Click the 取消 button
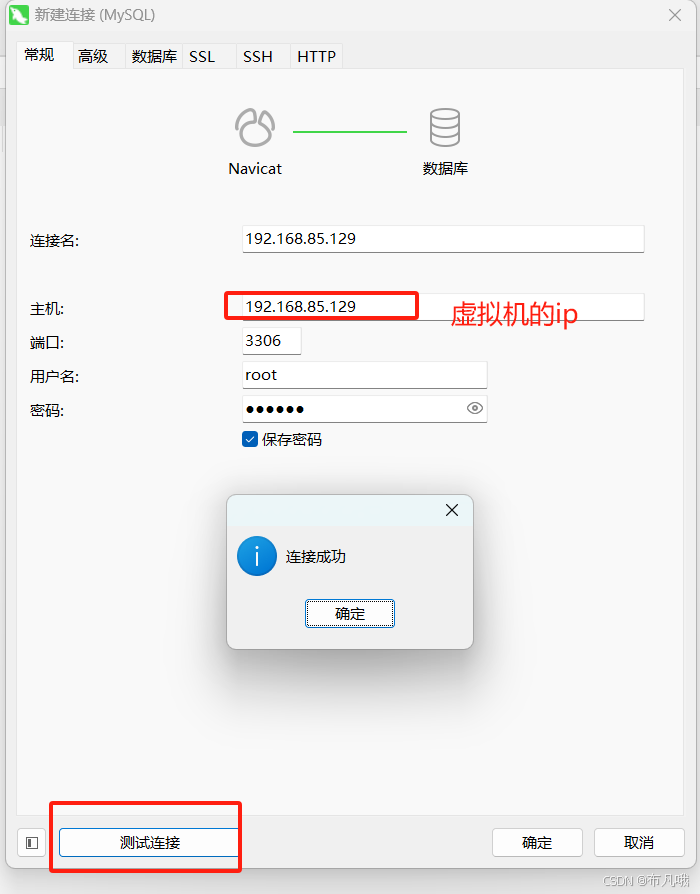This screenshot has height=894, width=700. pyautogui.click(x=639, y=843)
